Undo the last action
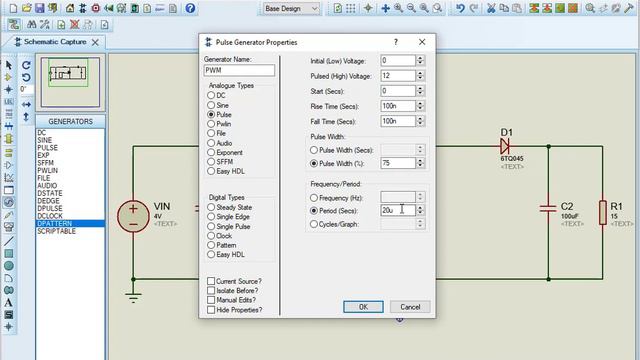Screen dimensions: 640x360 coord(460,8)
